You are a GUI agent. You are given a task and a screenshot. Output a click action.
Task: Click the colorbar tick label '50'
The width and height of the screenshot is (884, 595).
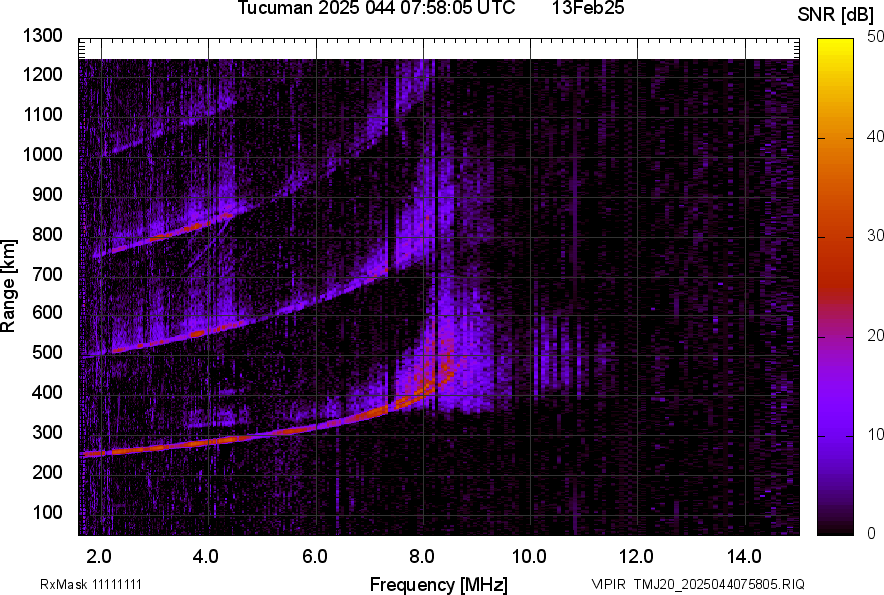click(875, 37)
